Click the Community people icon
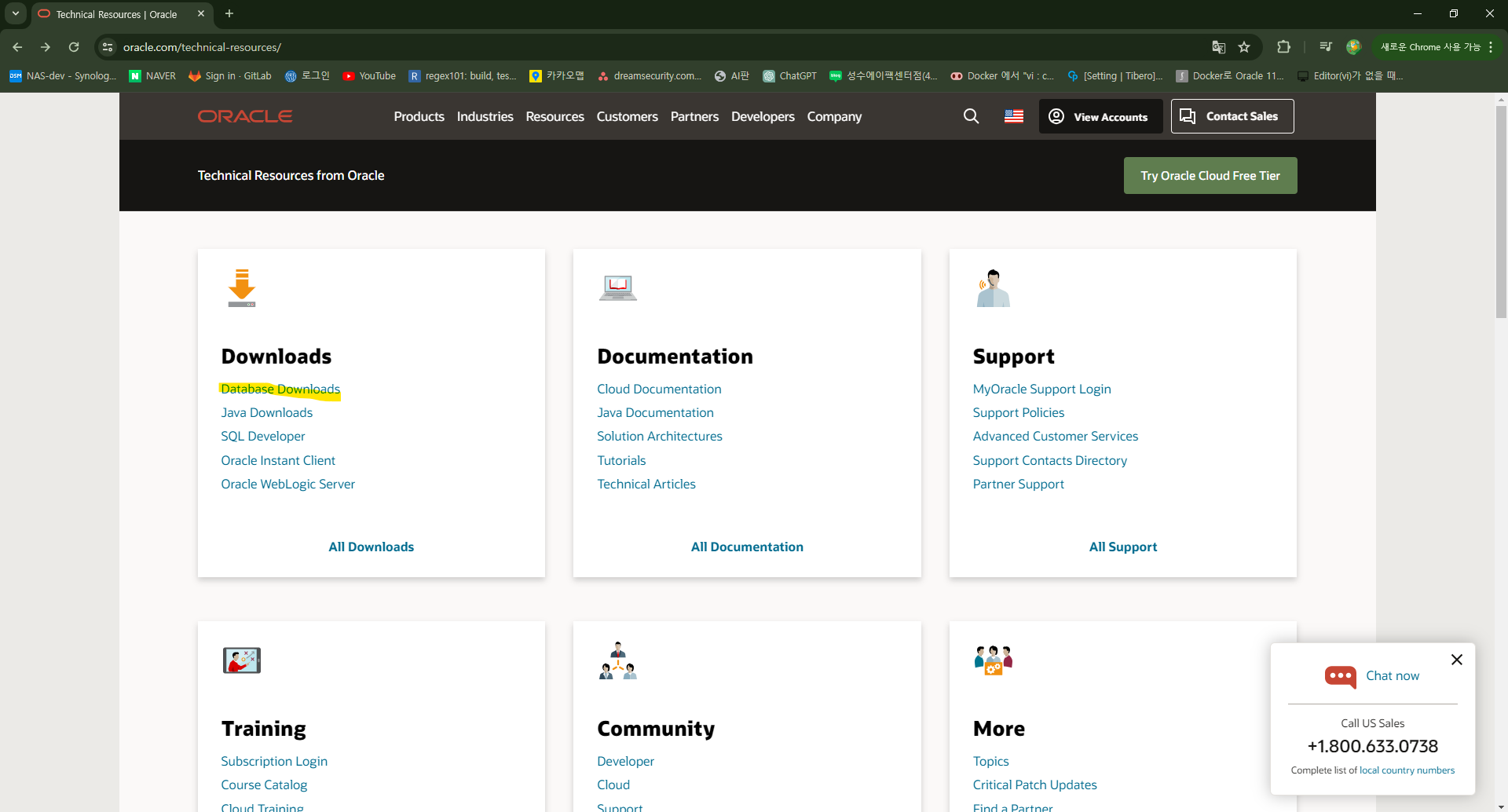Viewport: 1508px width, 812px height. [x=618, y=660]
